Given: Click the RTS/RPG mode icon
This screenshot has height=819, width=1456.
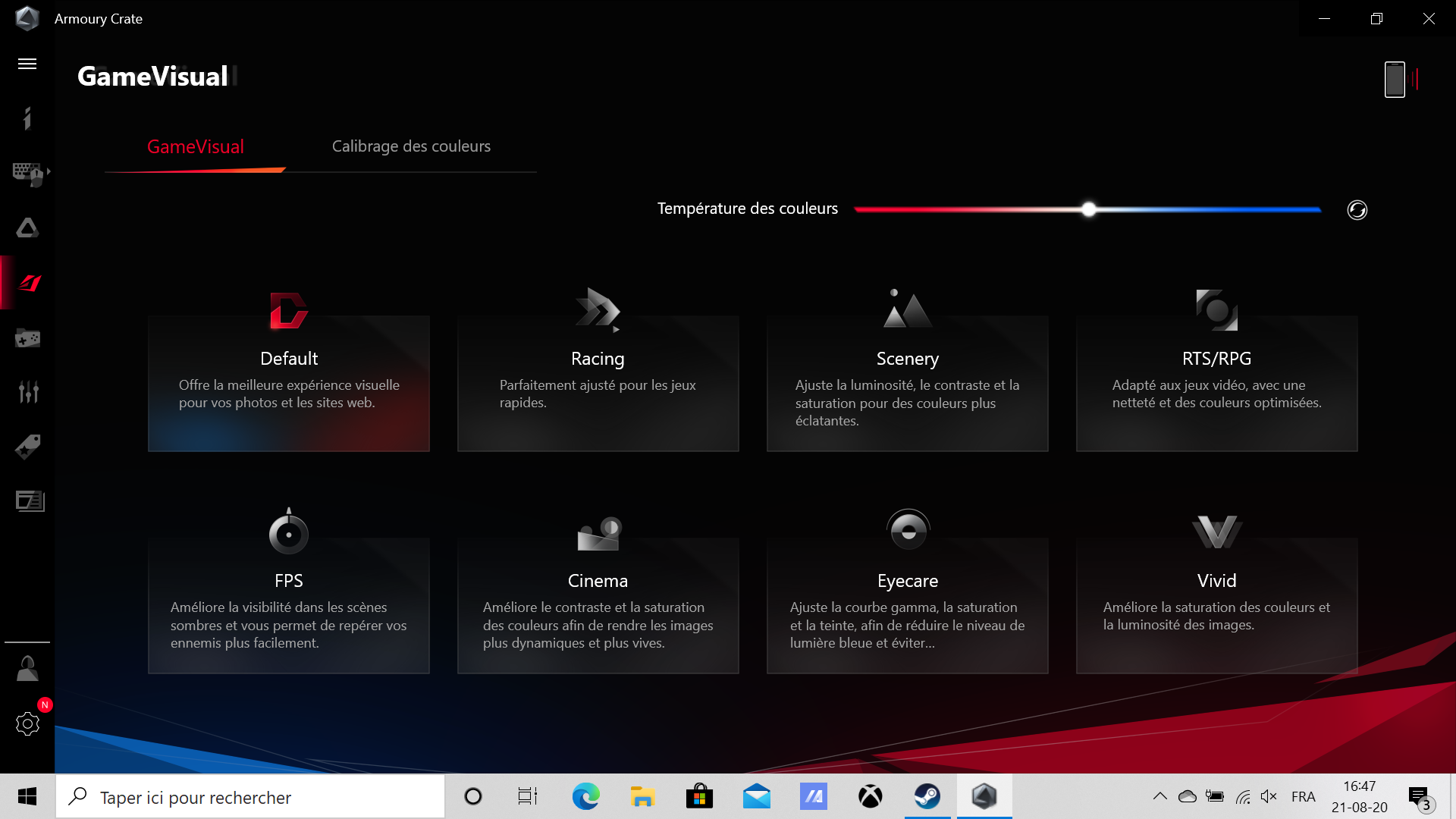Looking at the screenshot, I should click(1216, 309).
